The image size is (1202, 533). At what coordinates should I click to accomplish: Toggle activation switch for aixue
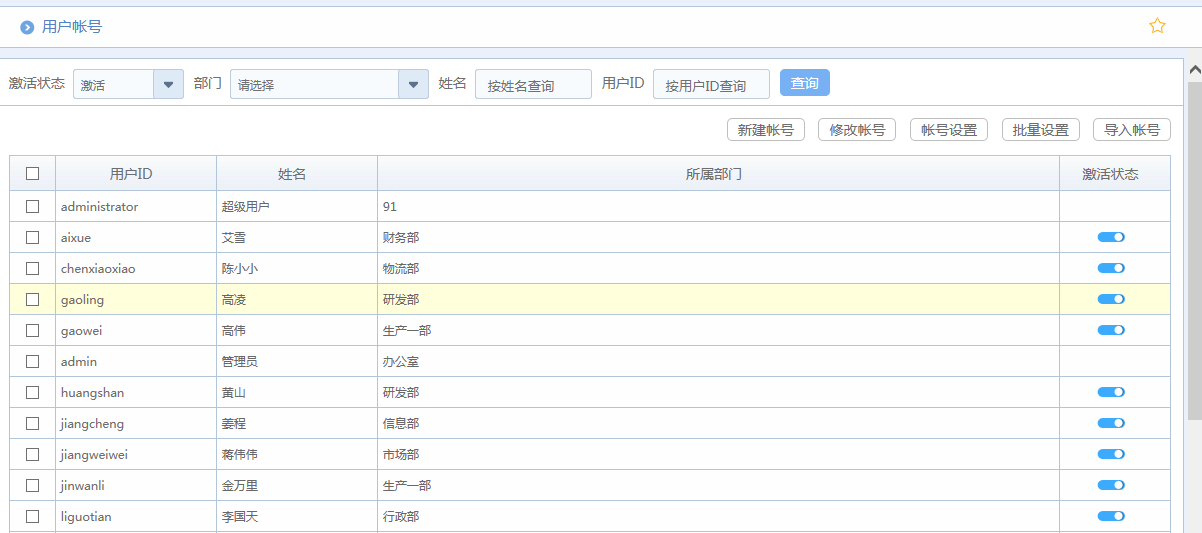point(1111,237)
